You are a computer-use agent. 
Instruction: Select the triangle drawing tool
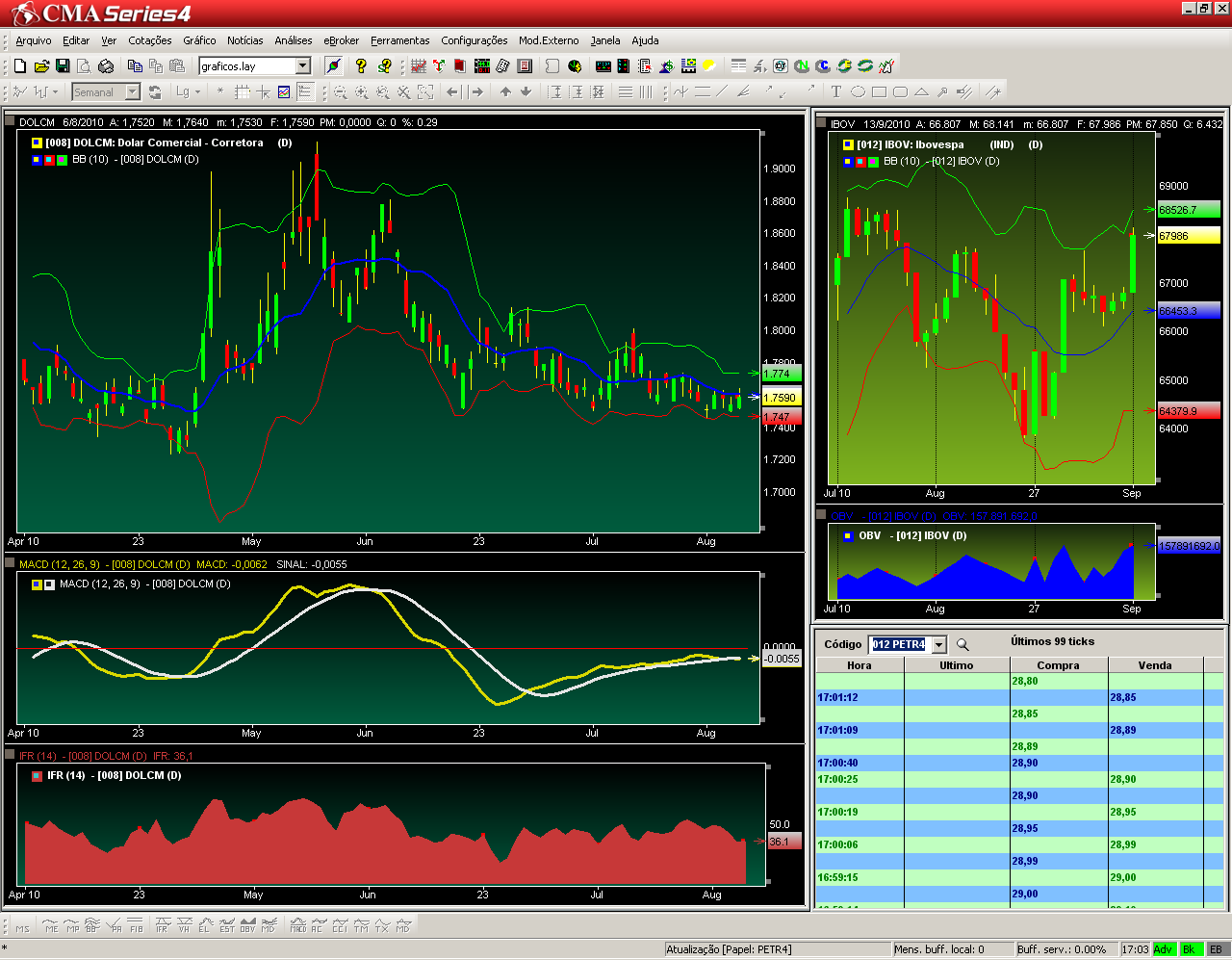click(921, 92)
